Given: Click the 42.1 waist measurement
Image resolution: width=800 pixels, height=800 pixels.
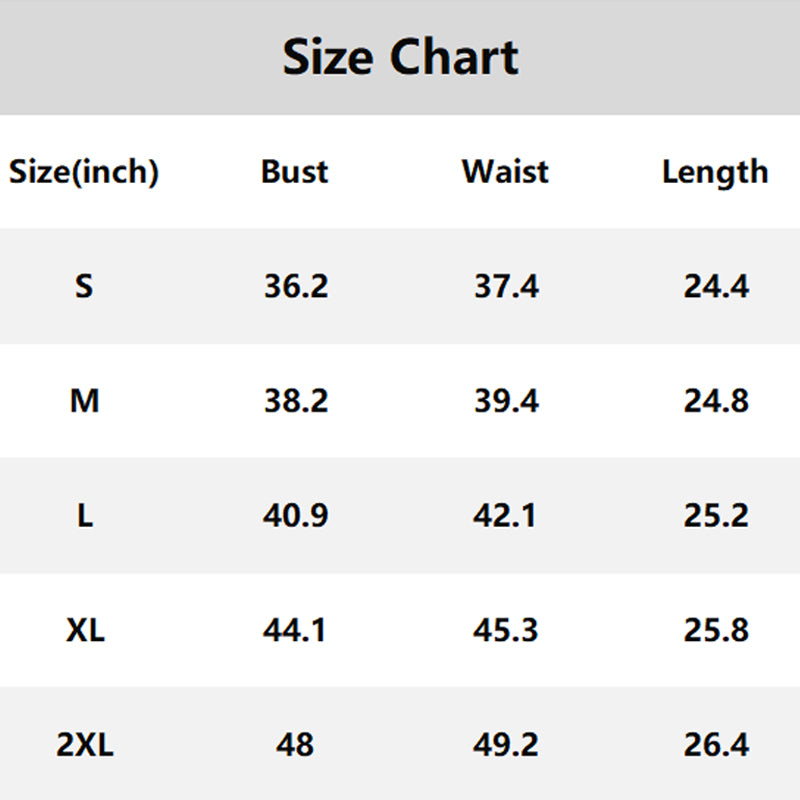Looking at the screenshot, I should 506,516.
